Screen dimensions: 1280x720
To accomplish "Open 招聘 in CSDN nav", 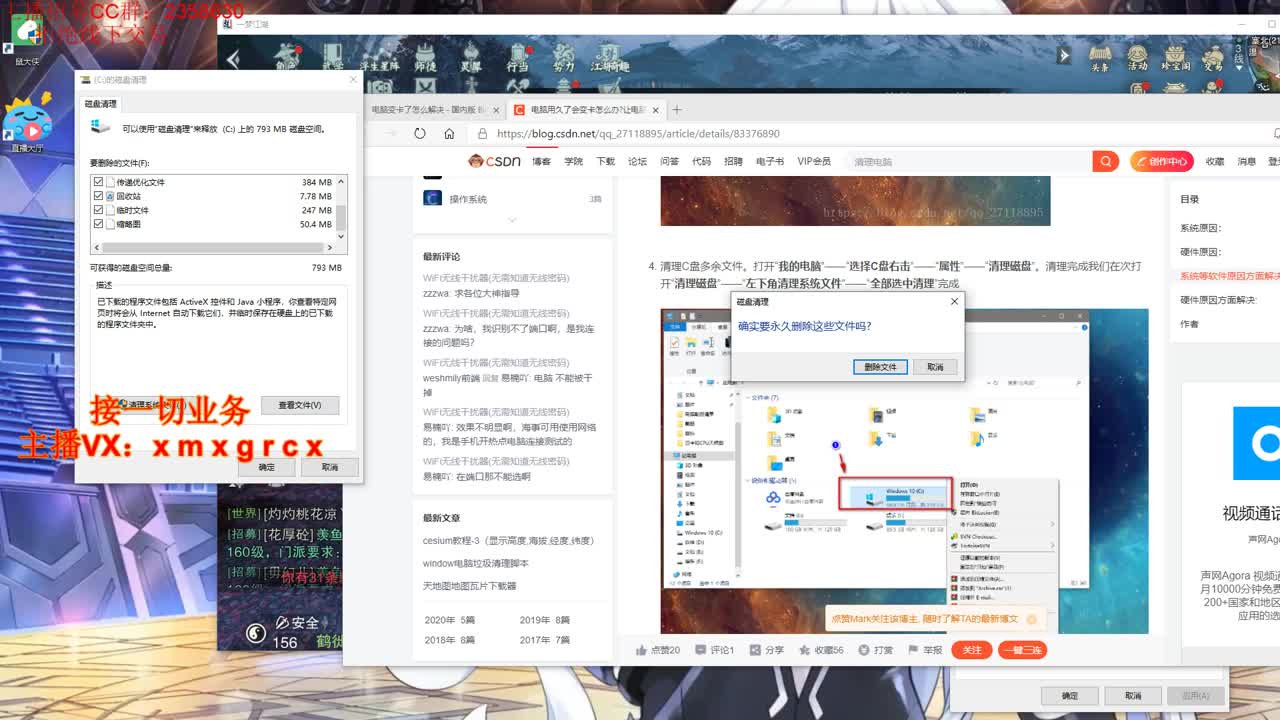I will [733, 161].
